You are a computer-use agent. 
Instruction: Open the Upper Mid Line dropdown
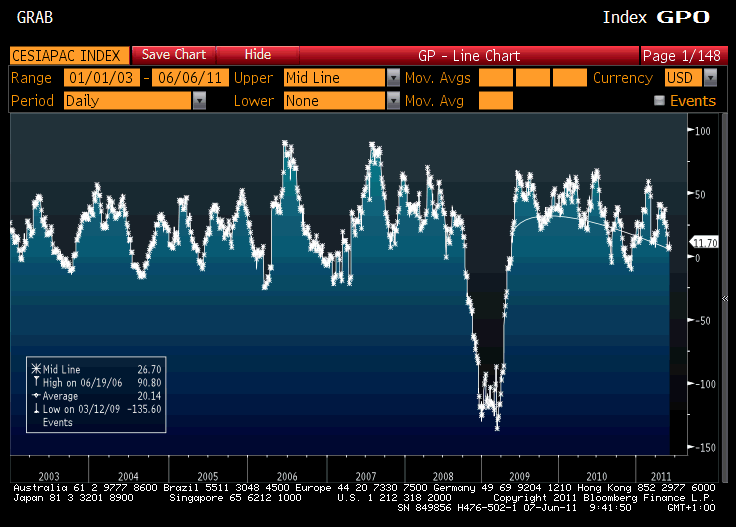(393, 78)
